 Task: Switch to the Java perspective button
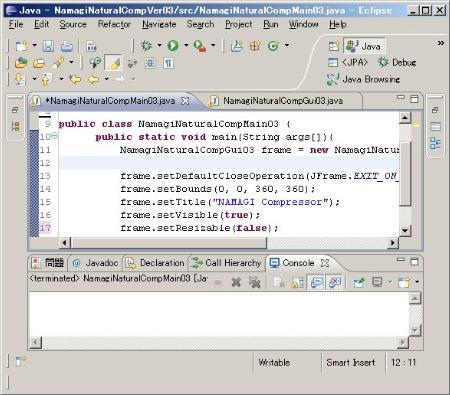364,46
